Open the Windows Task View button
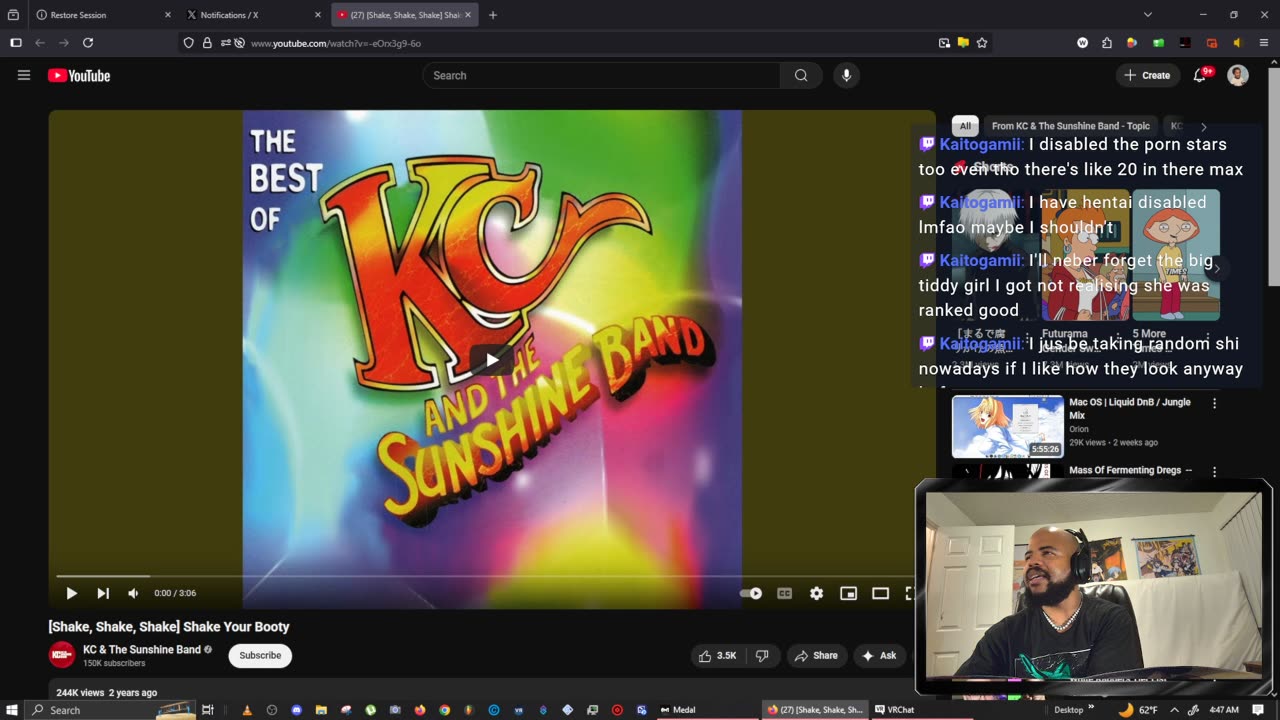The image size is (1280, 720). [x=208, y=710]
